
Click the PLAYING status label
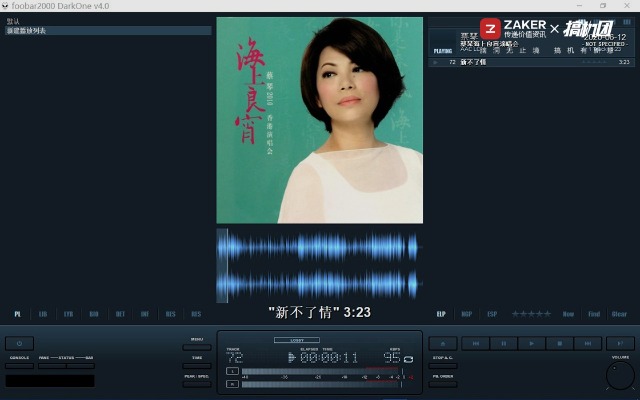coord(443,51)
